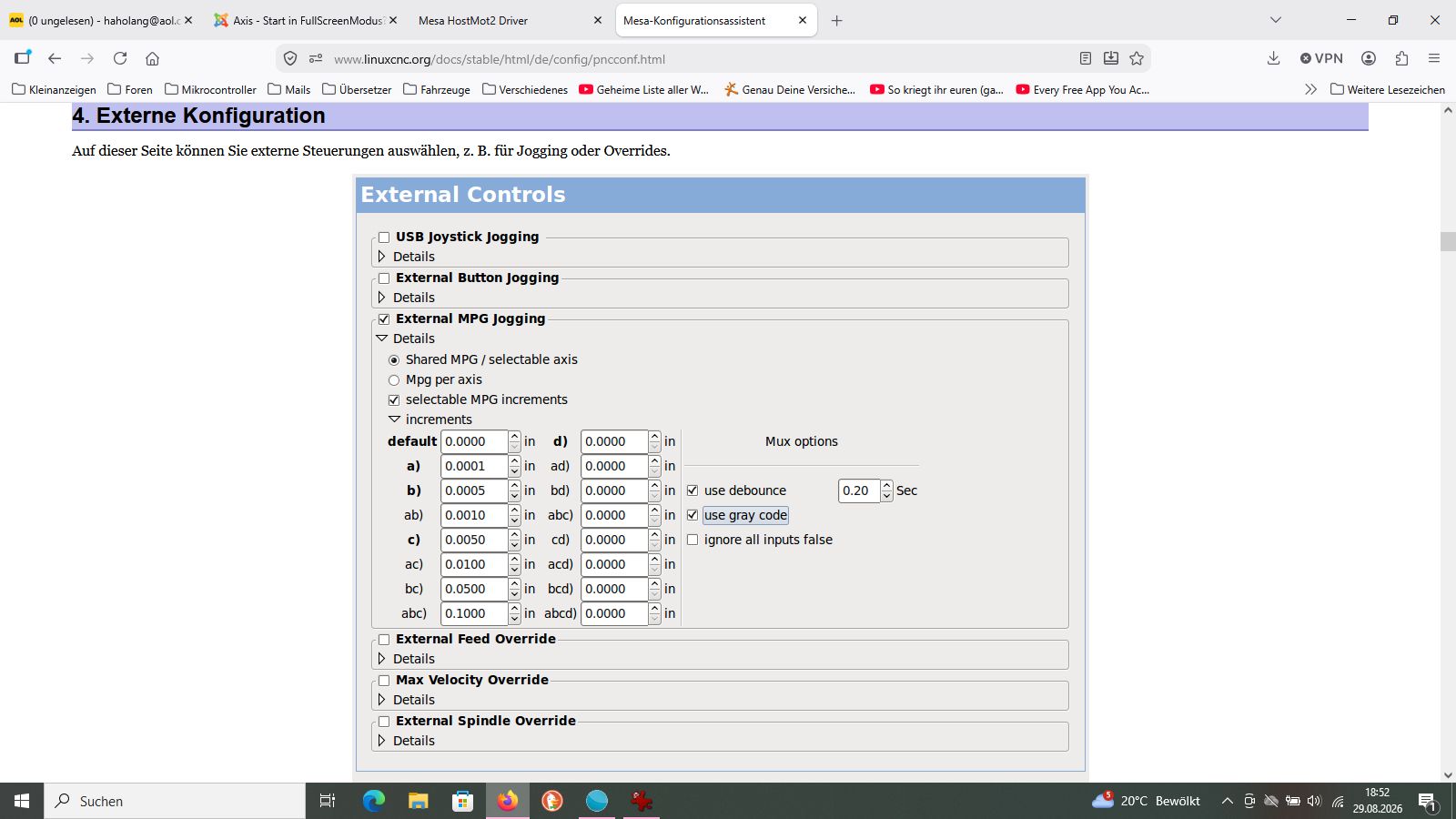This screenshot has width=1456, height=819.
Task: Open the Firefox application menu
Action: (1434, 58)
